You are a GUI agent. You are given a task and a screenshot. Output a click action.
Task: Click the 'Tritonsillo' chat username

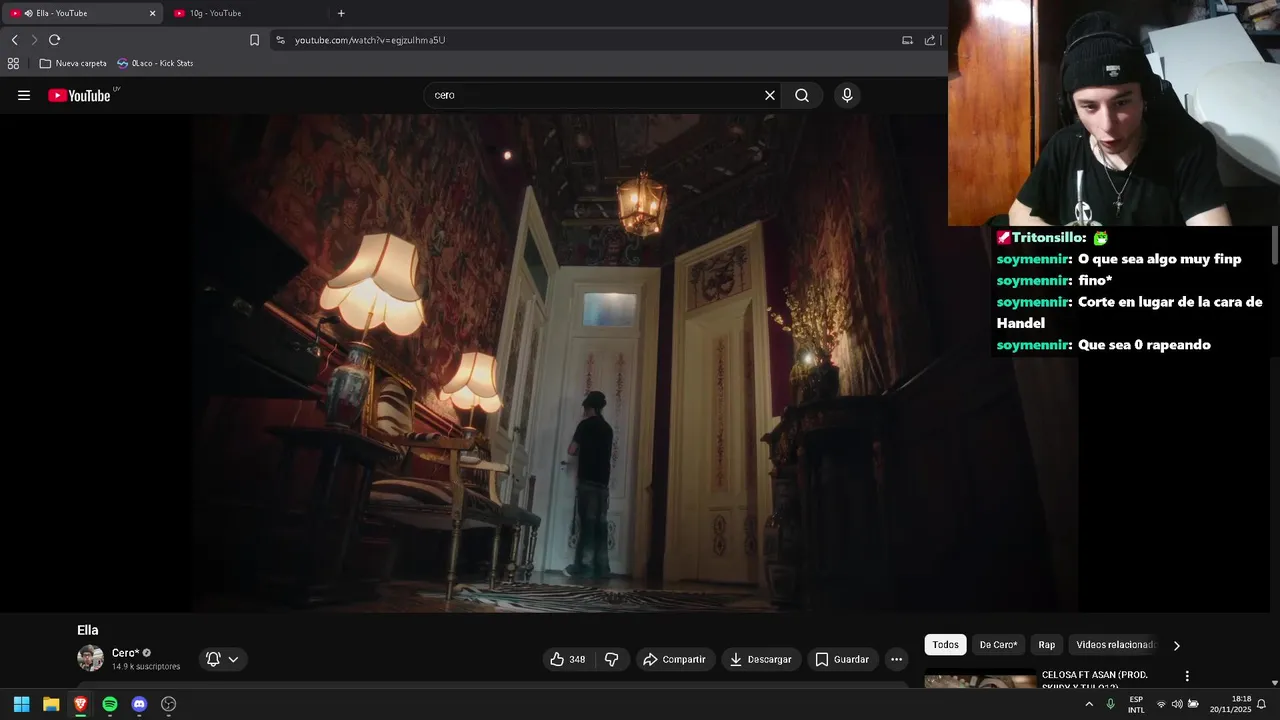[1048, 238]
